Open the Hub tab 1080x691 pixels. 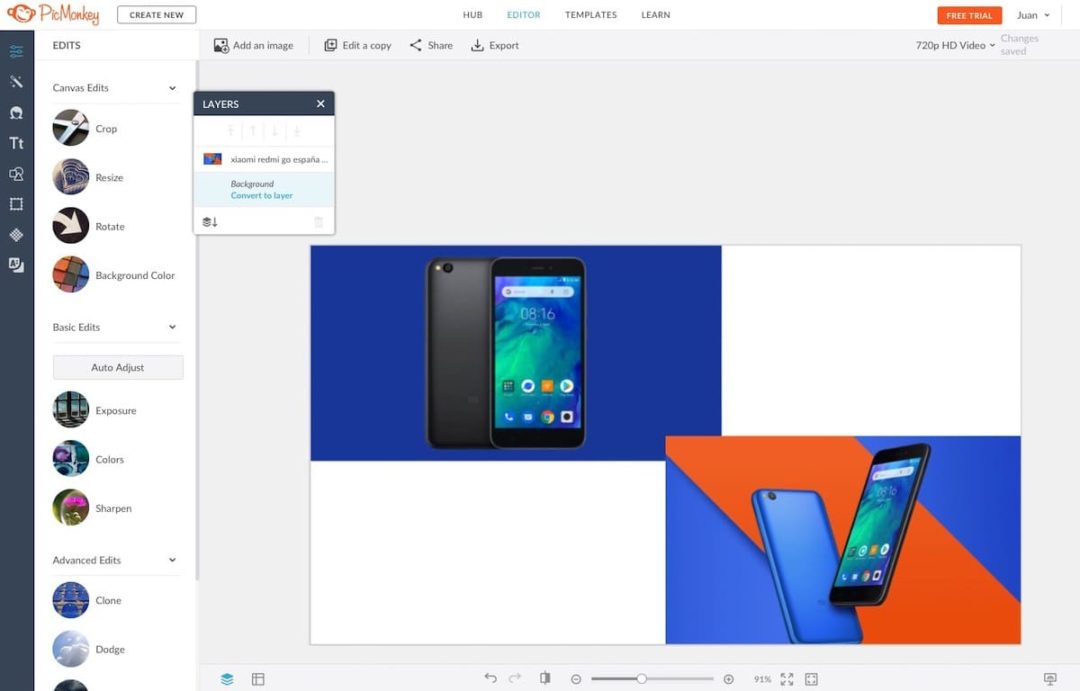[x=472, y=15]
